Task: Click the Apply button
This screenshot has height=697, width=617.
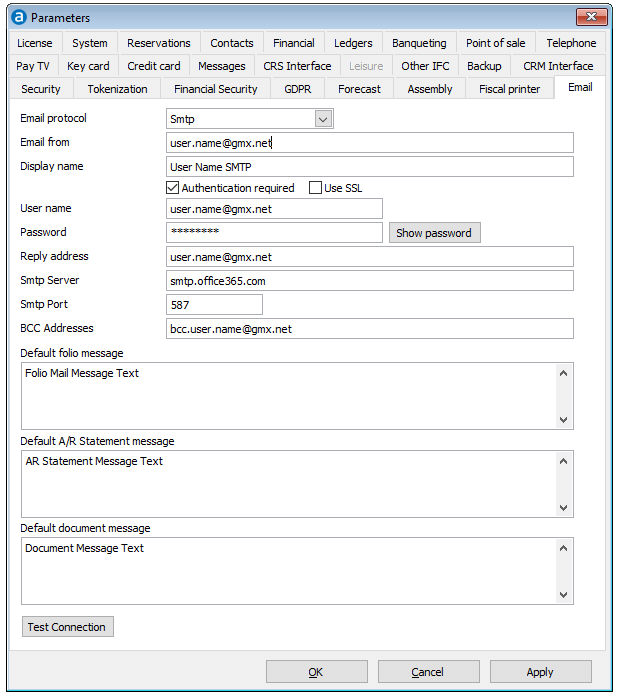Action: click(x=541, y=672)
